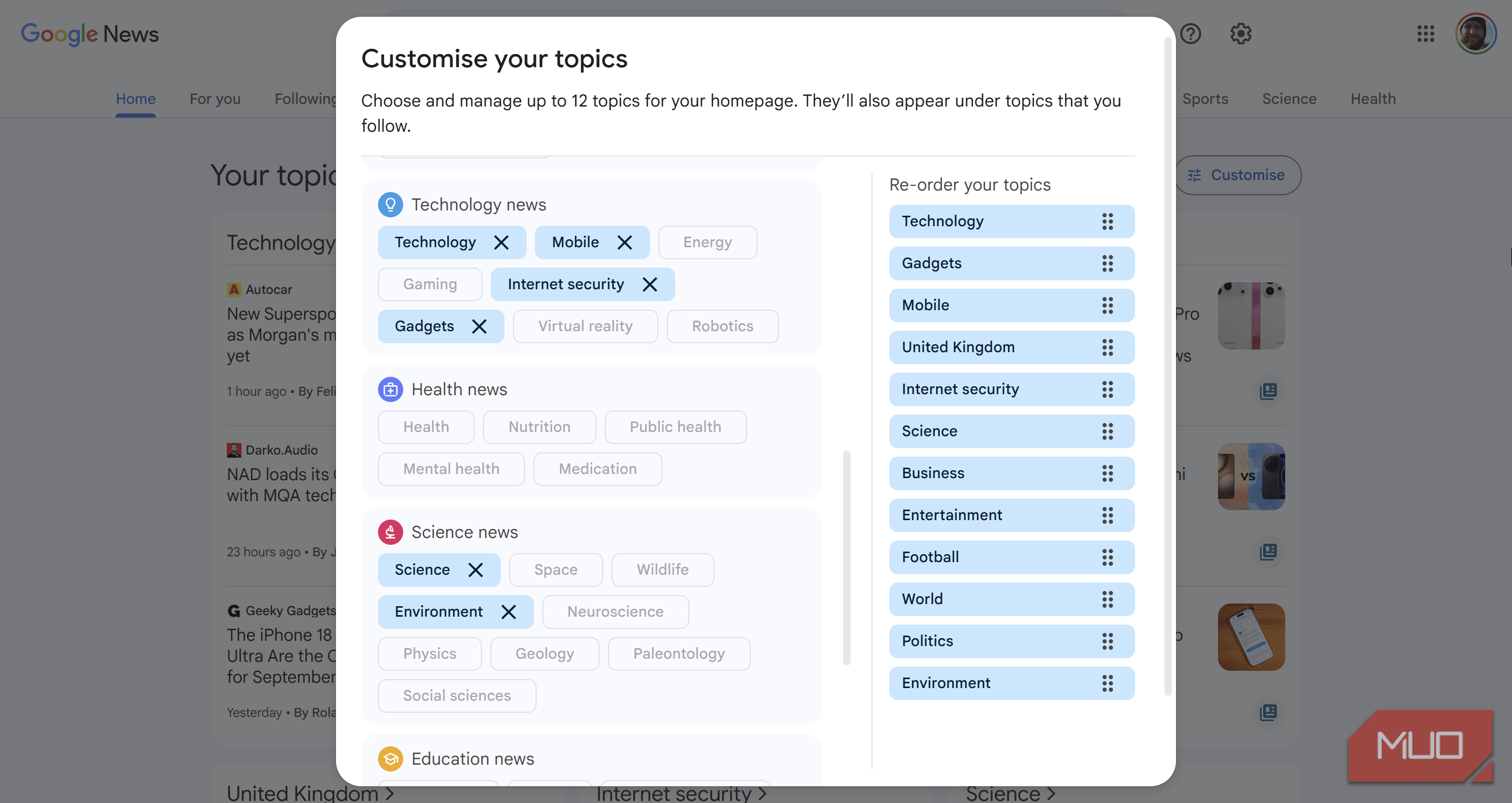This screenshot has height=803, width=1512.
Task: Click the drag handle beside Football
Action: [1108, 557]
